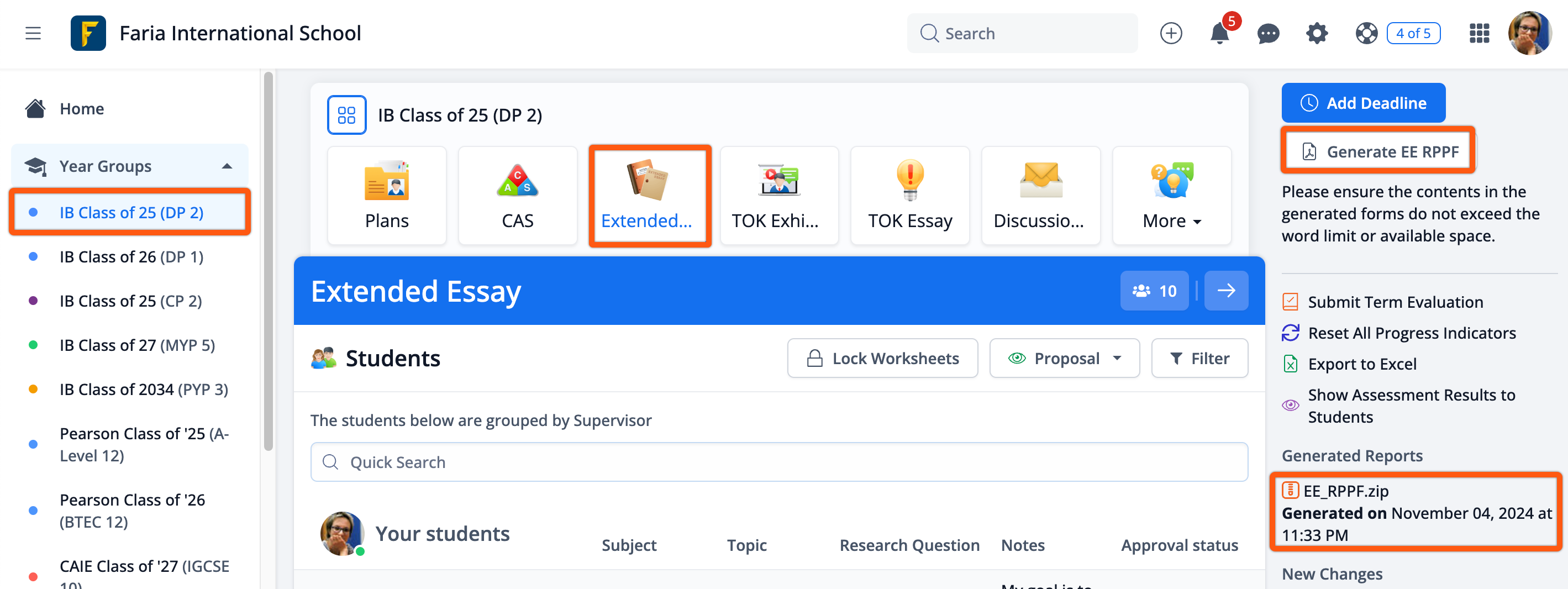1568x589 pixels.
Task: Click the plus quick-add icon
Action: point(1171,34)
